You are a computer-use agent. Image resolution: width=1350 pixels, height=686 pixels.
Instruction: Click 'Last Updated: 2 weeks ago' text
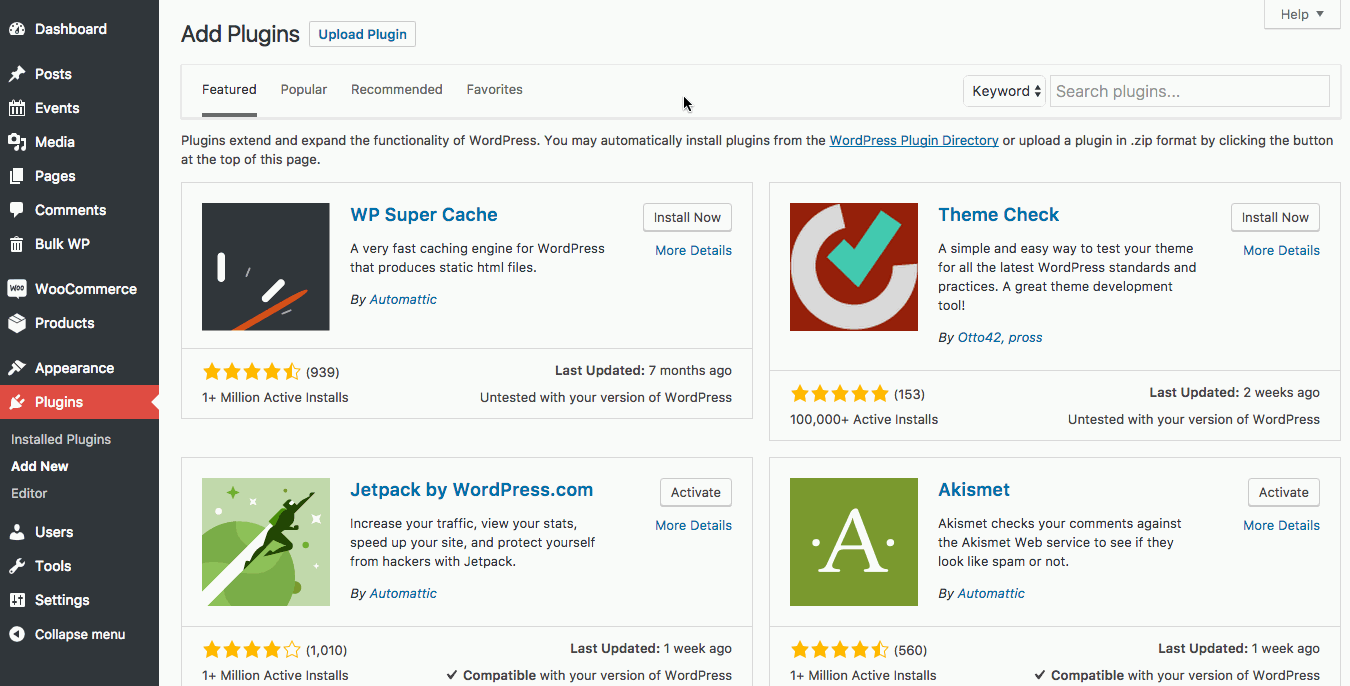[x=1234, y=393]
